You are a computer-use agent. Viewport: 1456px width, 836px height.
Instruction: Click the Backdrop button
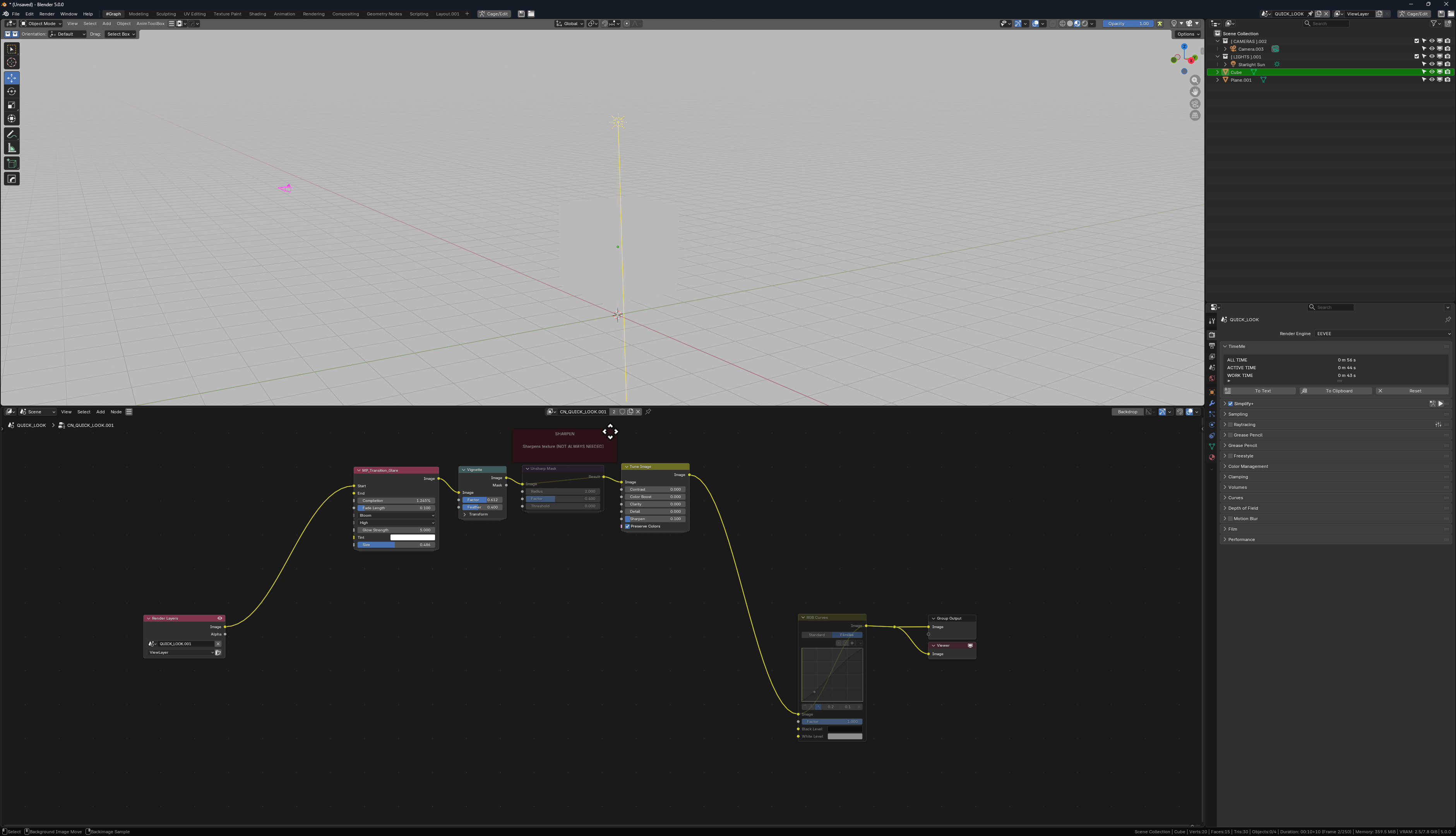point(1127,412)
